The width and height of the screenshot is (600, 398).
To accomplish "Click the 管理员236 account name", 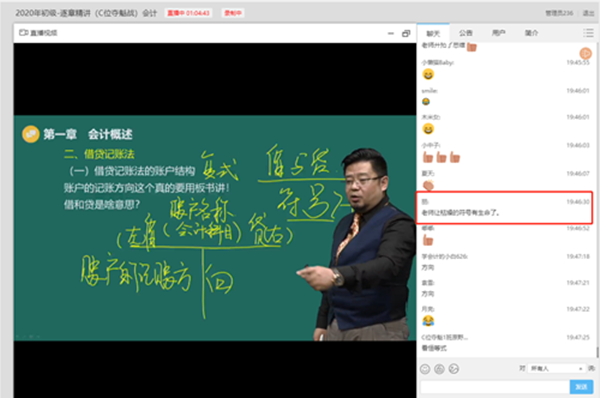I will 559,13.
